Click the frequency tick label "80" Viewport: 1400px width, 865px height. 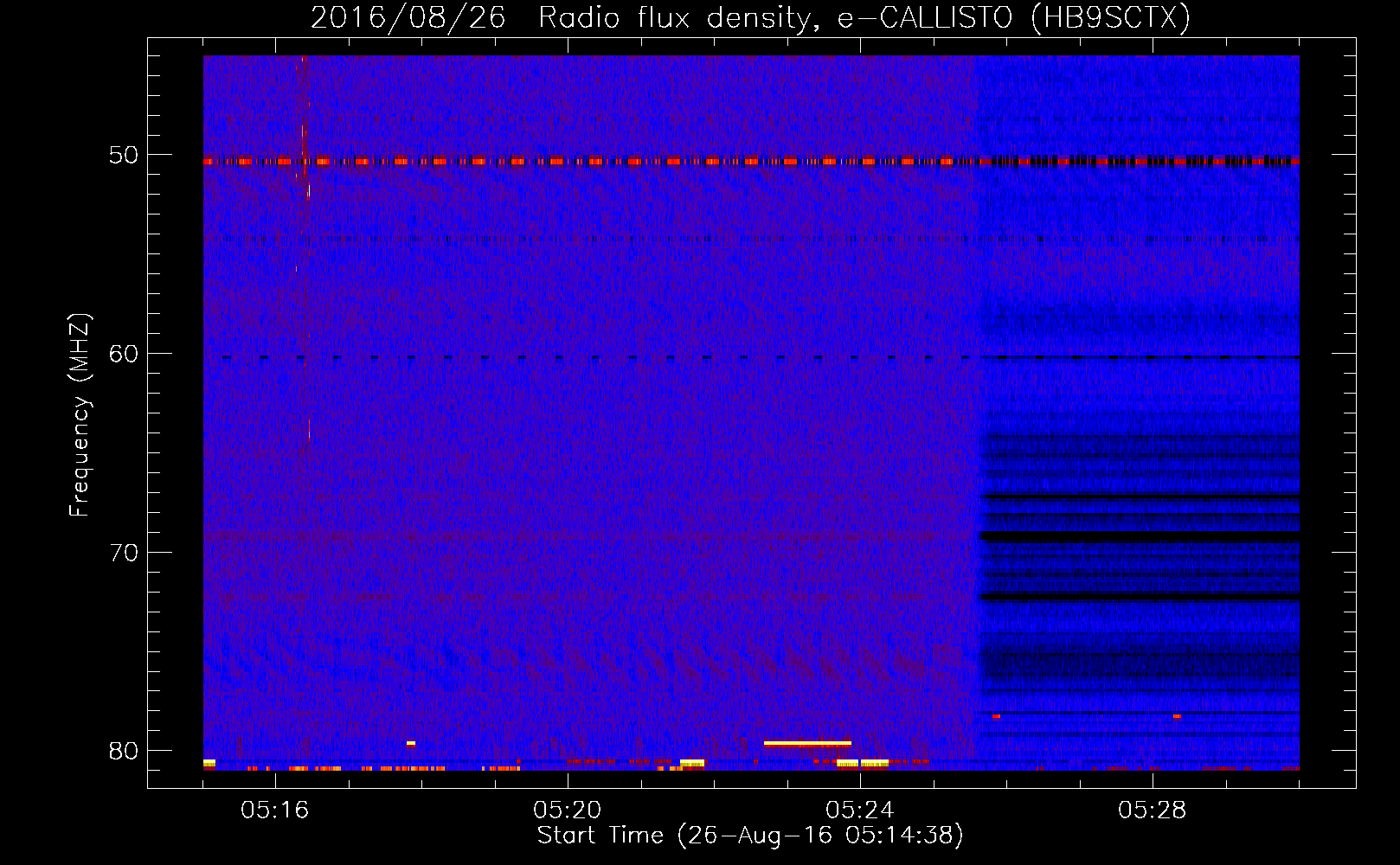pos(124,751)
